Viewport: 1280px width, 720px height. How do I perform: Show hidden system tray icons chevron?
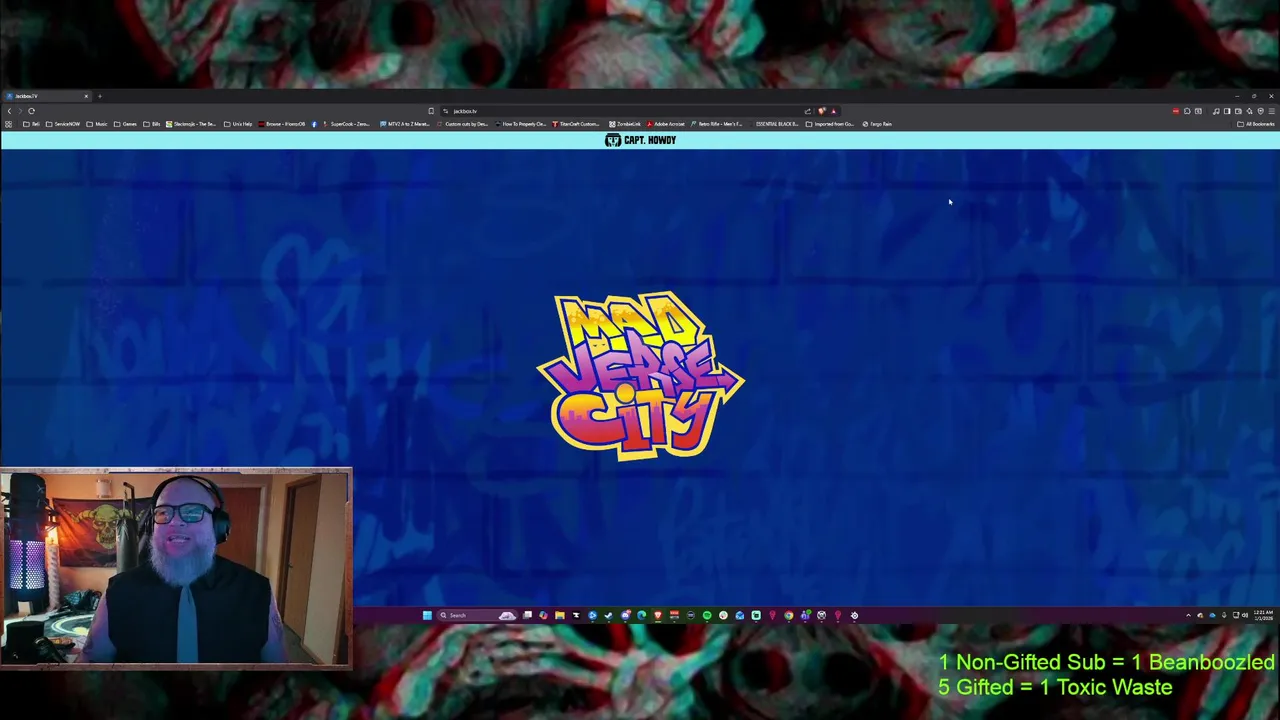(x=1188, y=615)
